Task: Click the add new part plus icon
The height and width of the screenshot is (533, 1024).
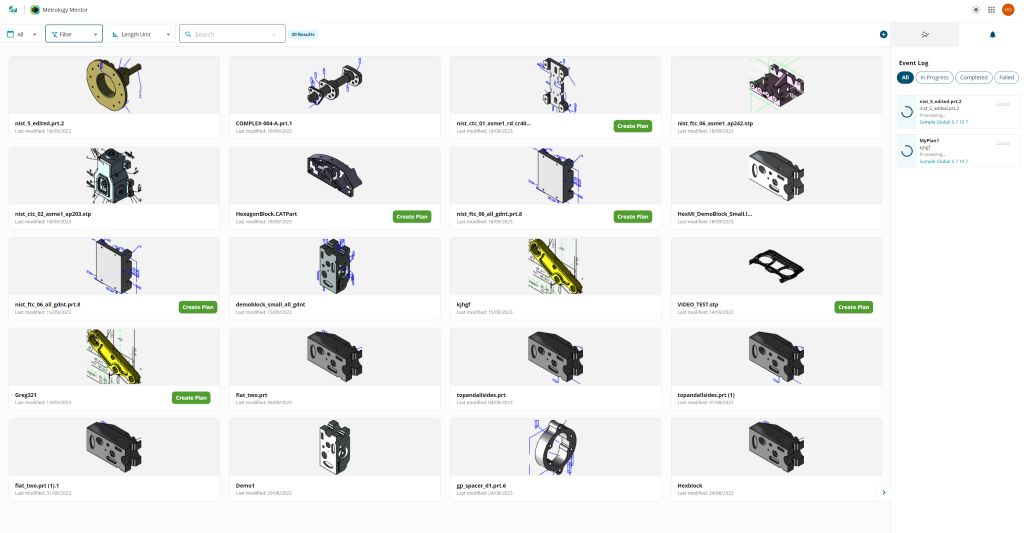Action: coord(883,34)
